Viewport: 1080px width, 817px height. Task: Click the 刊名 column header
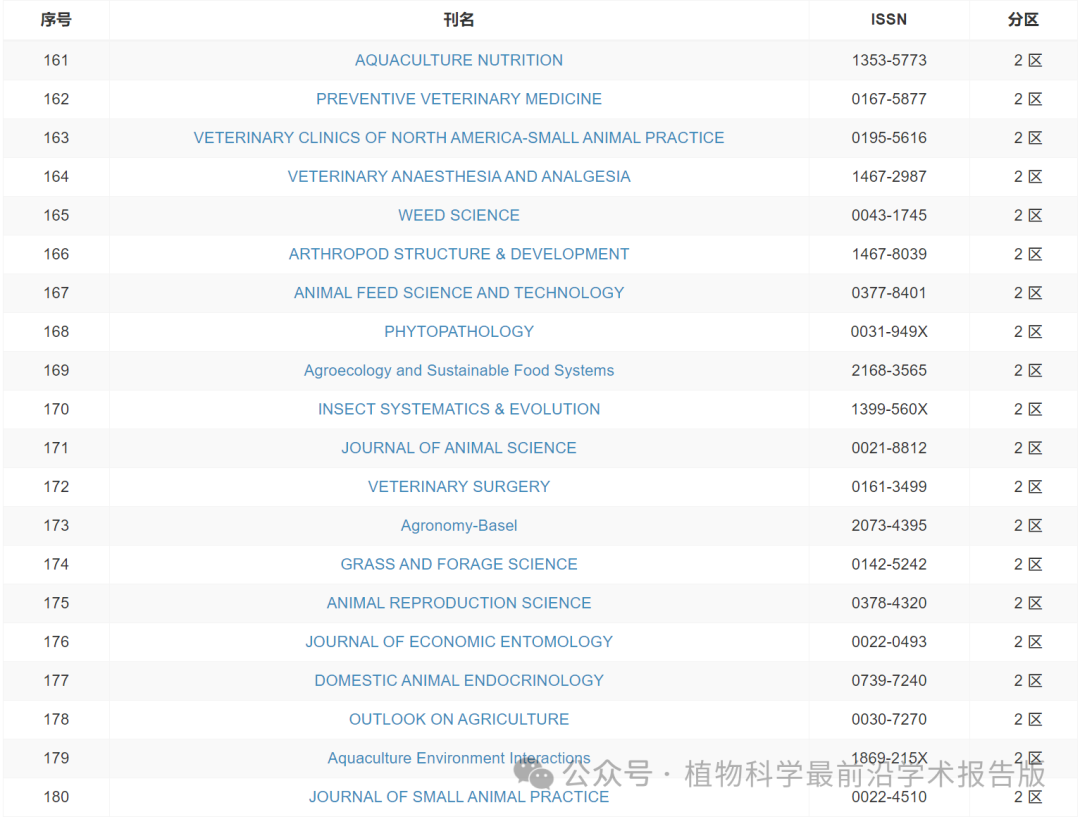point(459,20)
